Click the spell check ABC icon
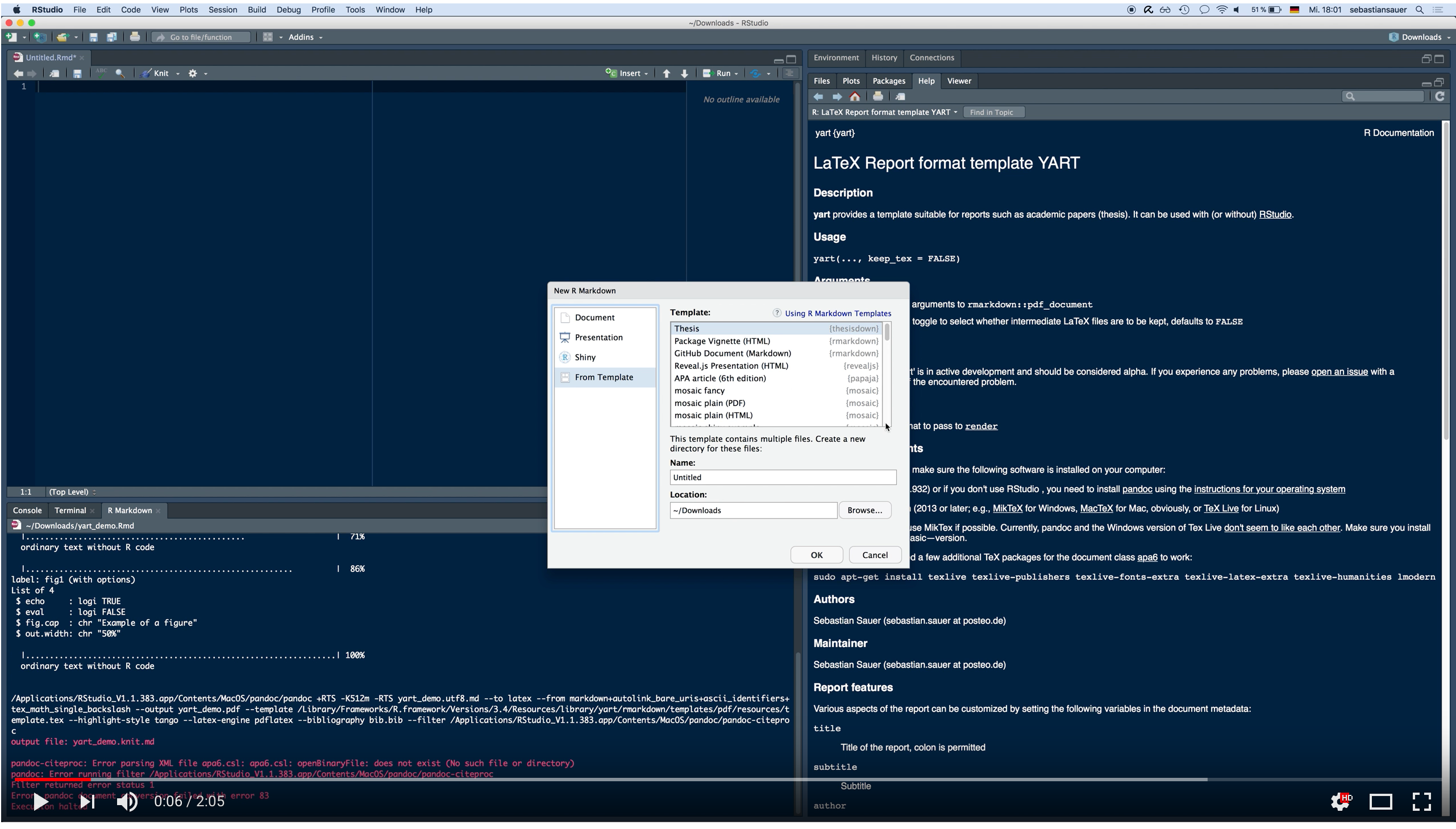The height and width of the screenshot is (829, 1456). (101, 73)
